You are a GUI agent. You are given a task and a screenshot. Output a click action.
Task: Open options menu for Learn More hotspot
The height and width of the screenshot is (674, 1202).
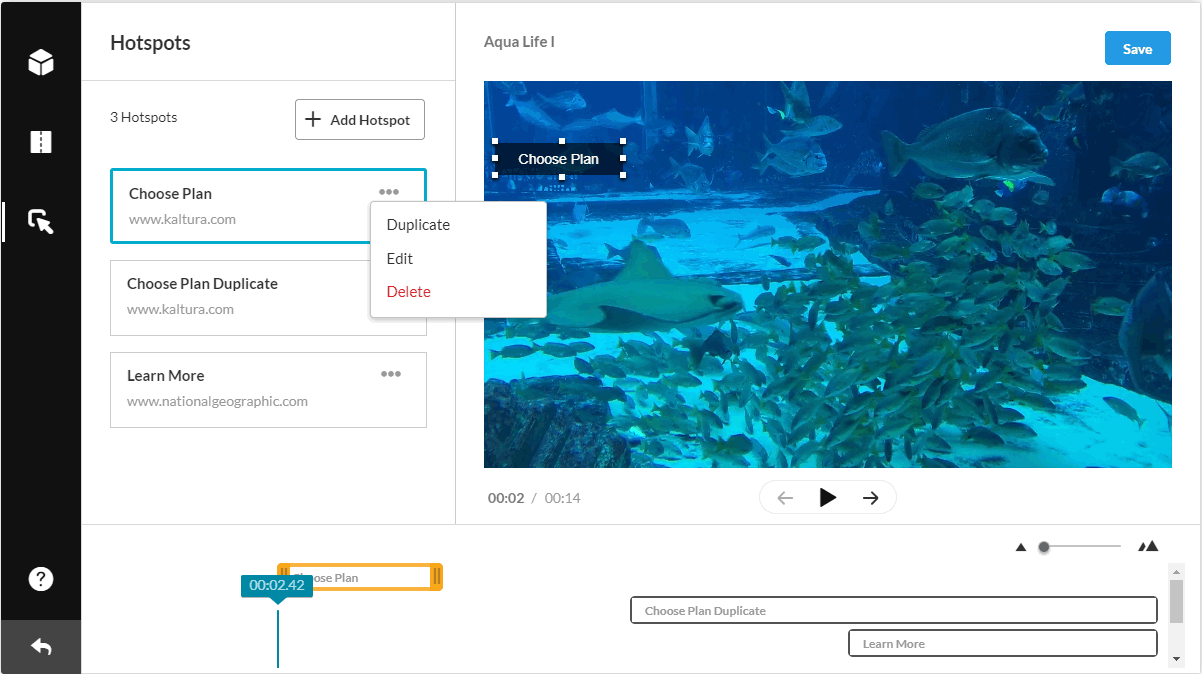click(391, 374)
